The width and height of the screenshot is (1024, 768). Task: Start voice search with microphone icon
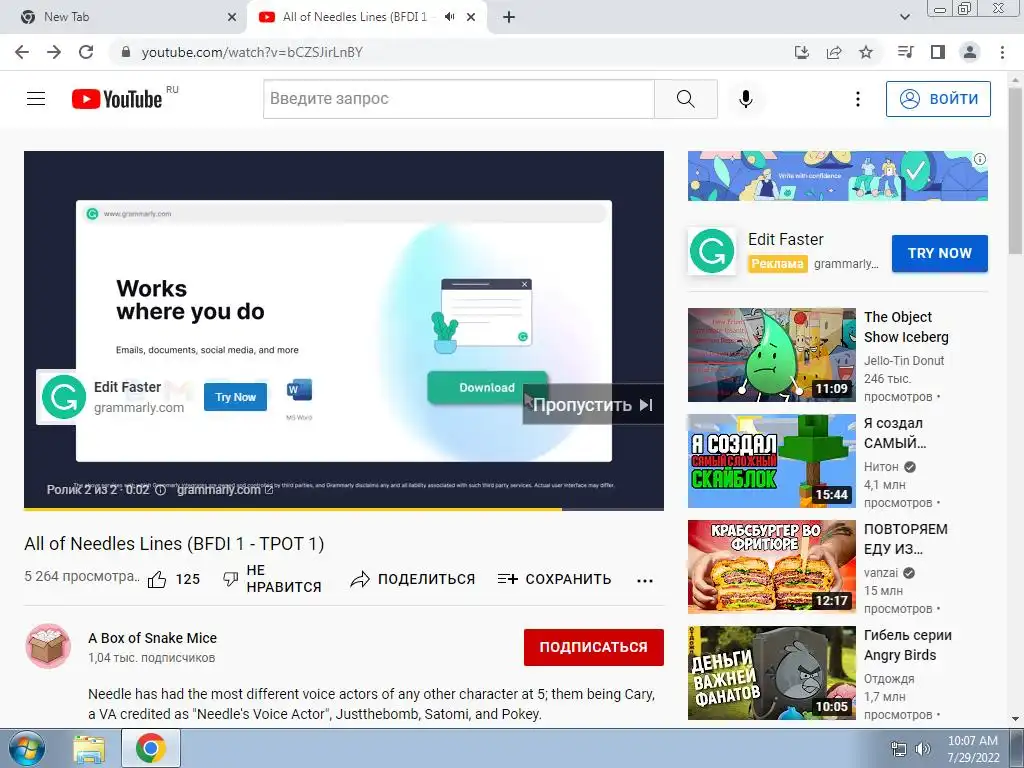tap(746, 99)
